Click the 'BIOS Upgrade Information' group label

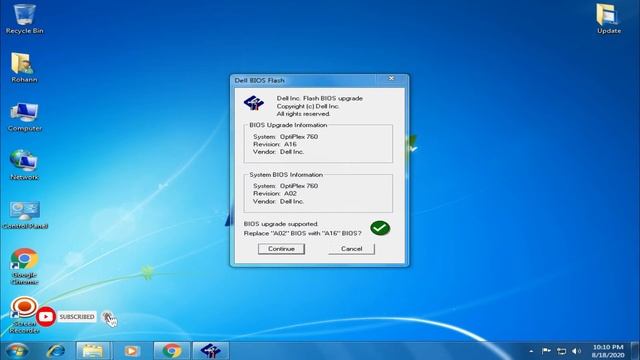point(288,125)
